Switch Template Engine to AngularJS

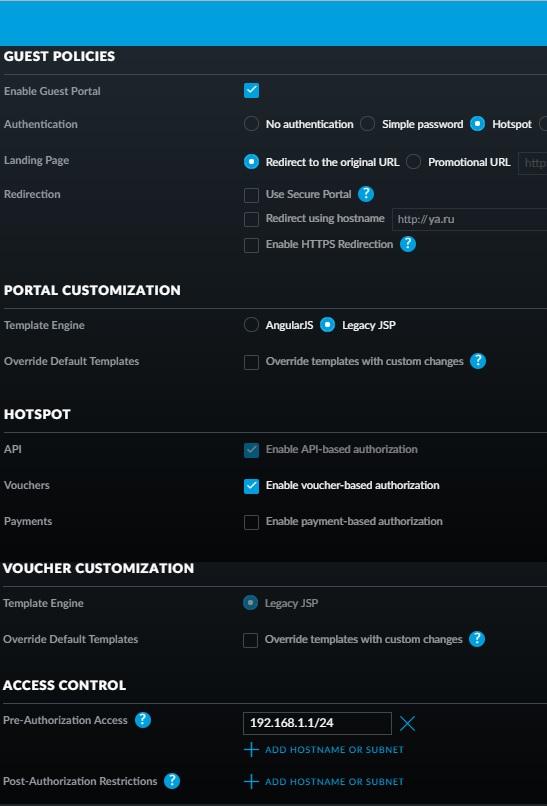tap(251, 325)
